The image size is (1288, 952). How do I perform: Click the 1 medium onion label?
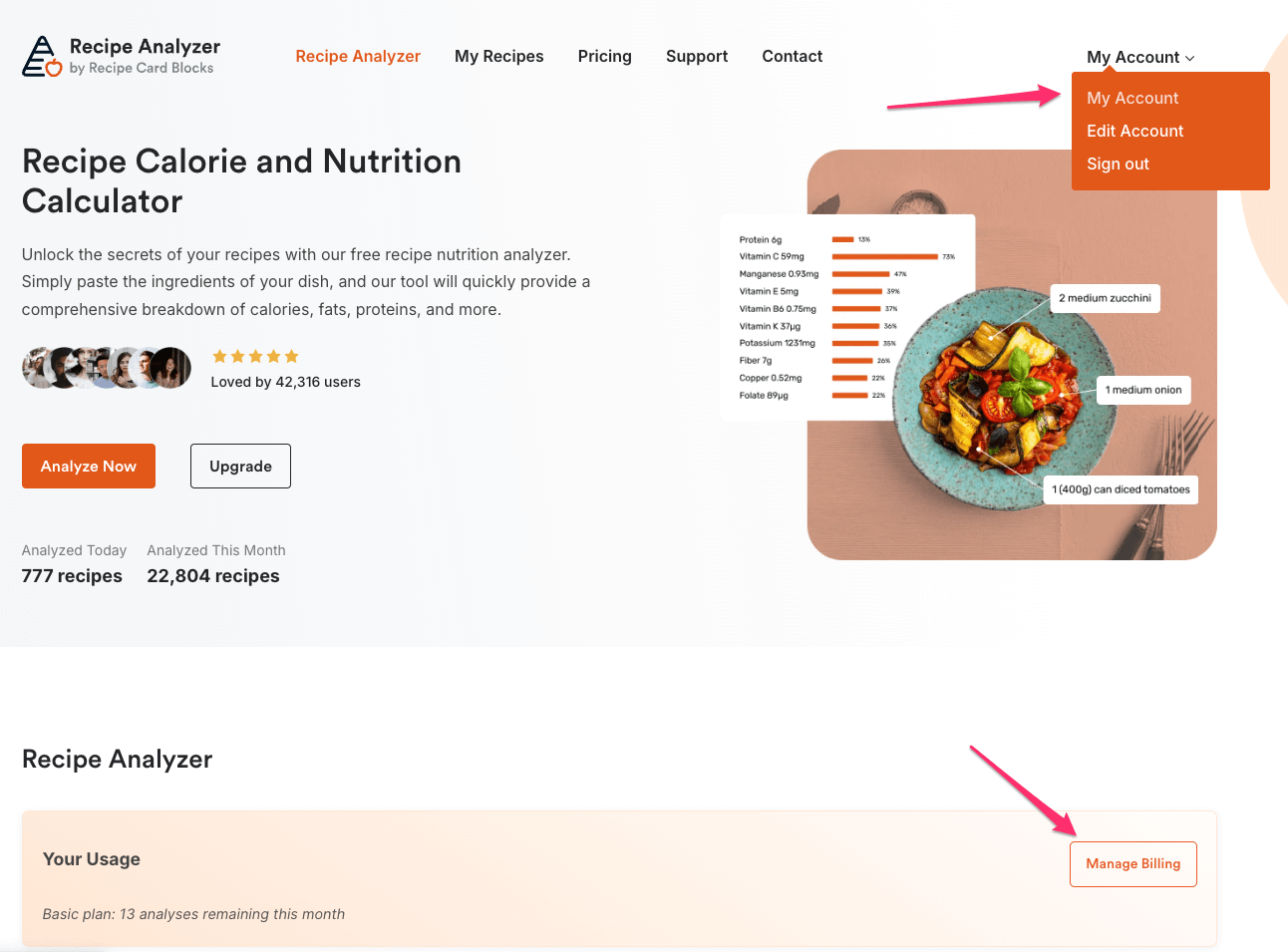pos(1143,390)
